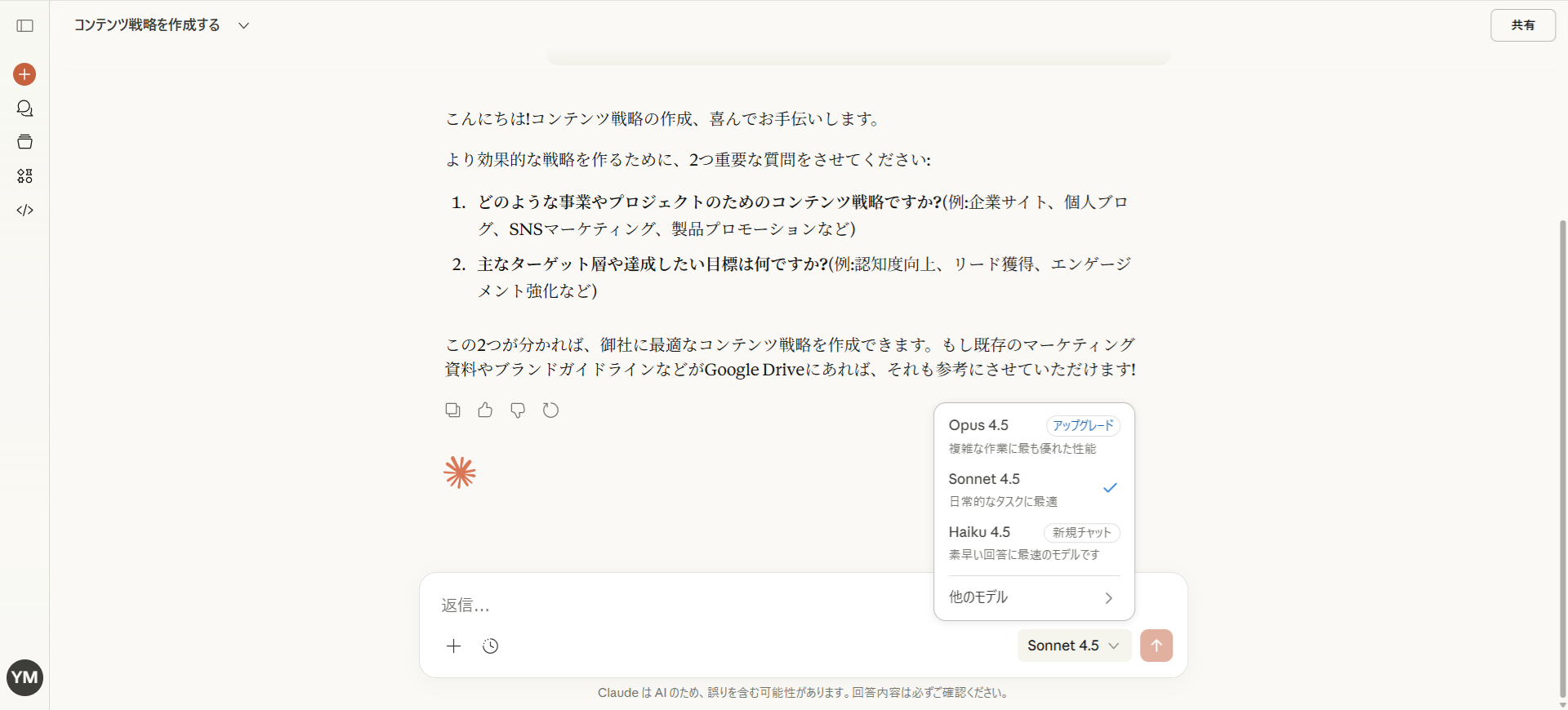Image resolution: width=1568 pixels, height=710 pixels.
Task: Give thumbs down to the response
Action: pyautogui.click(x=518, y=410)
